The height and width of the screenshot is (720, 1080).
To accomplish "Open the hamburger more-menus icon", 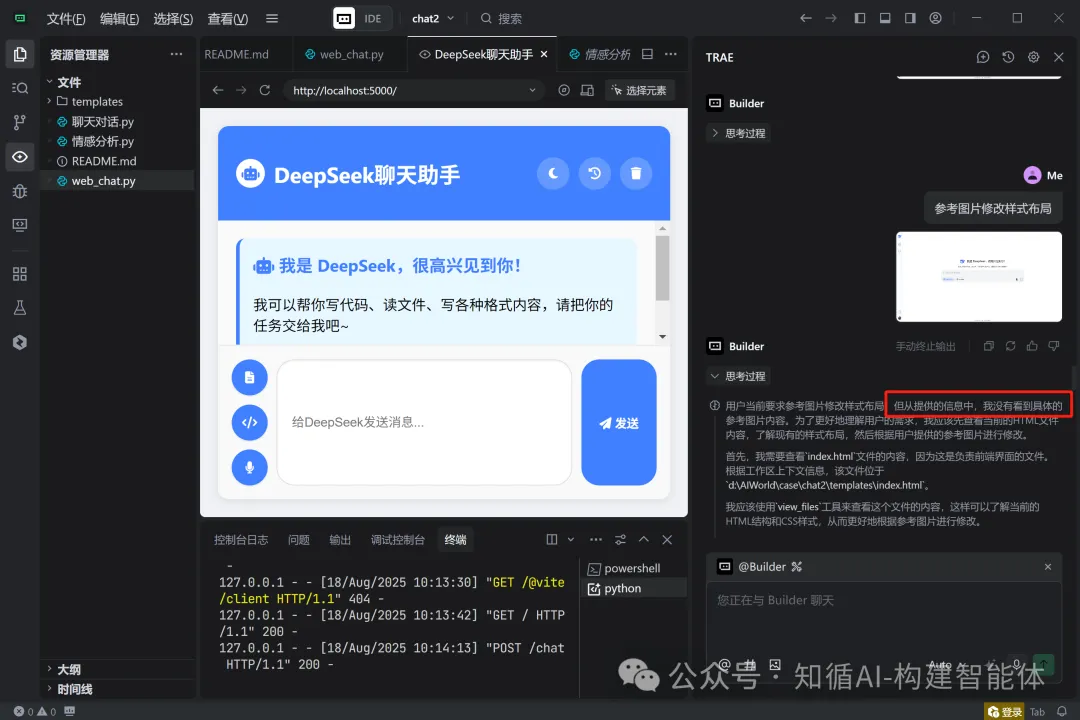I will (272, 19).
